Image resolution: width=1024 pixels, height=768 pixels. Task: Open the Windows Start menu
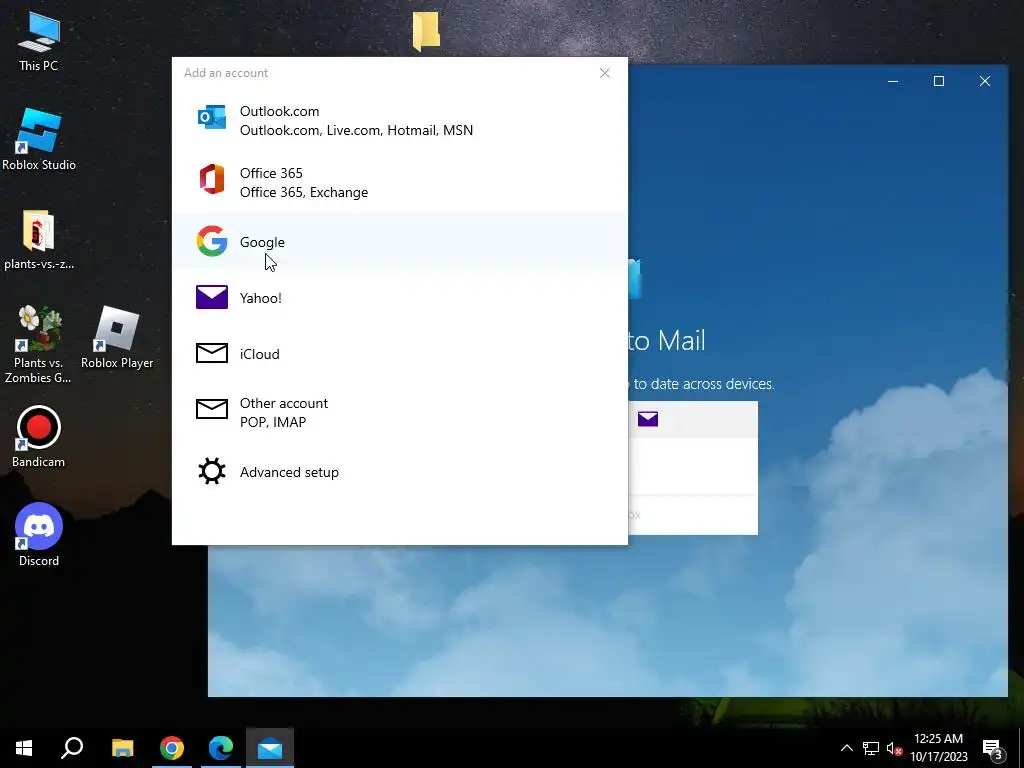pyautogui.click(x=24, y=748)
